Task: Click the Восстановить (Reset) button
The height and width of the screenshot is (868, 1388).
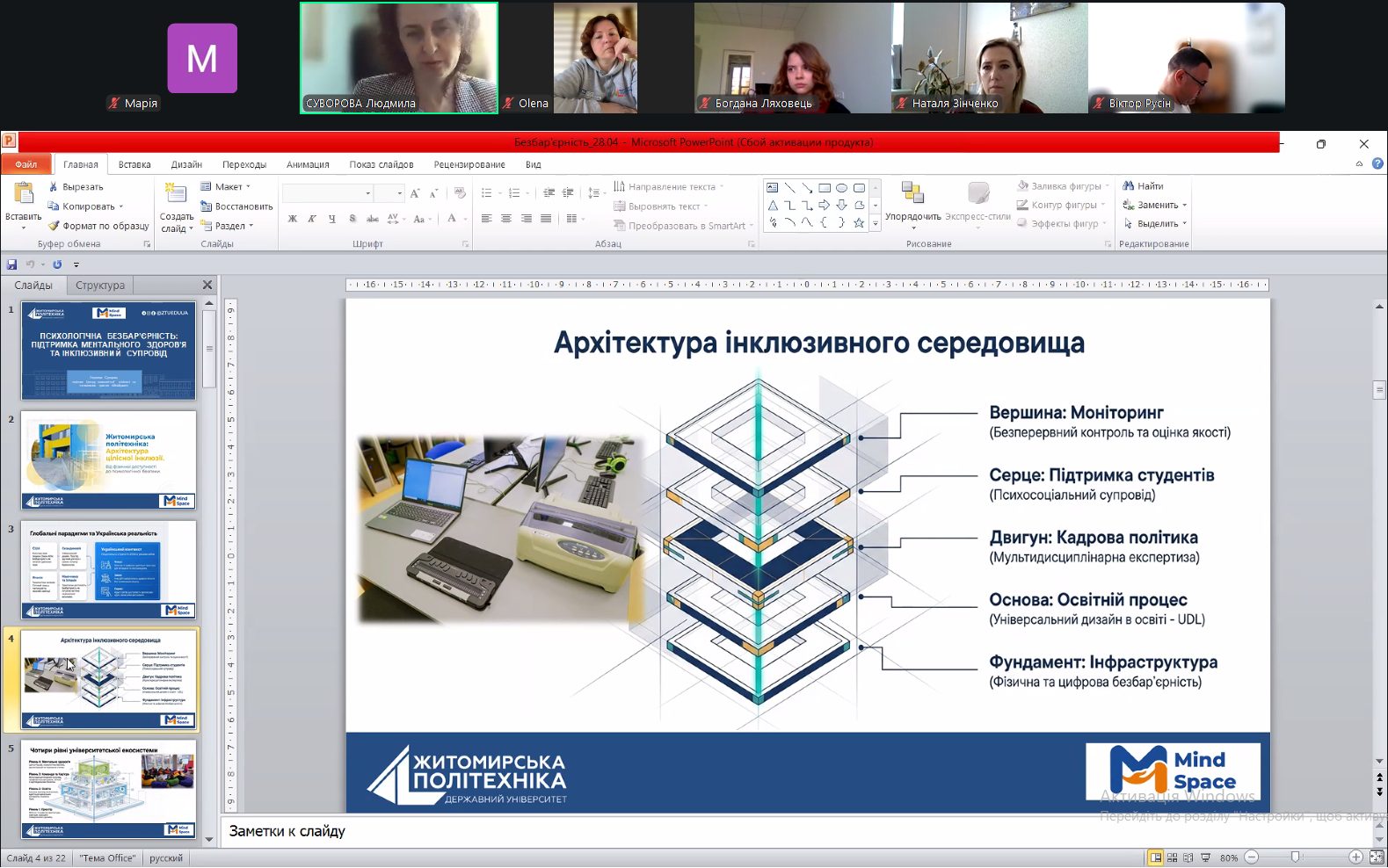Action: [x=236, y=206]
